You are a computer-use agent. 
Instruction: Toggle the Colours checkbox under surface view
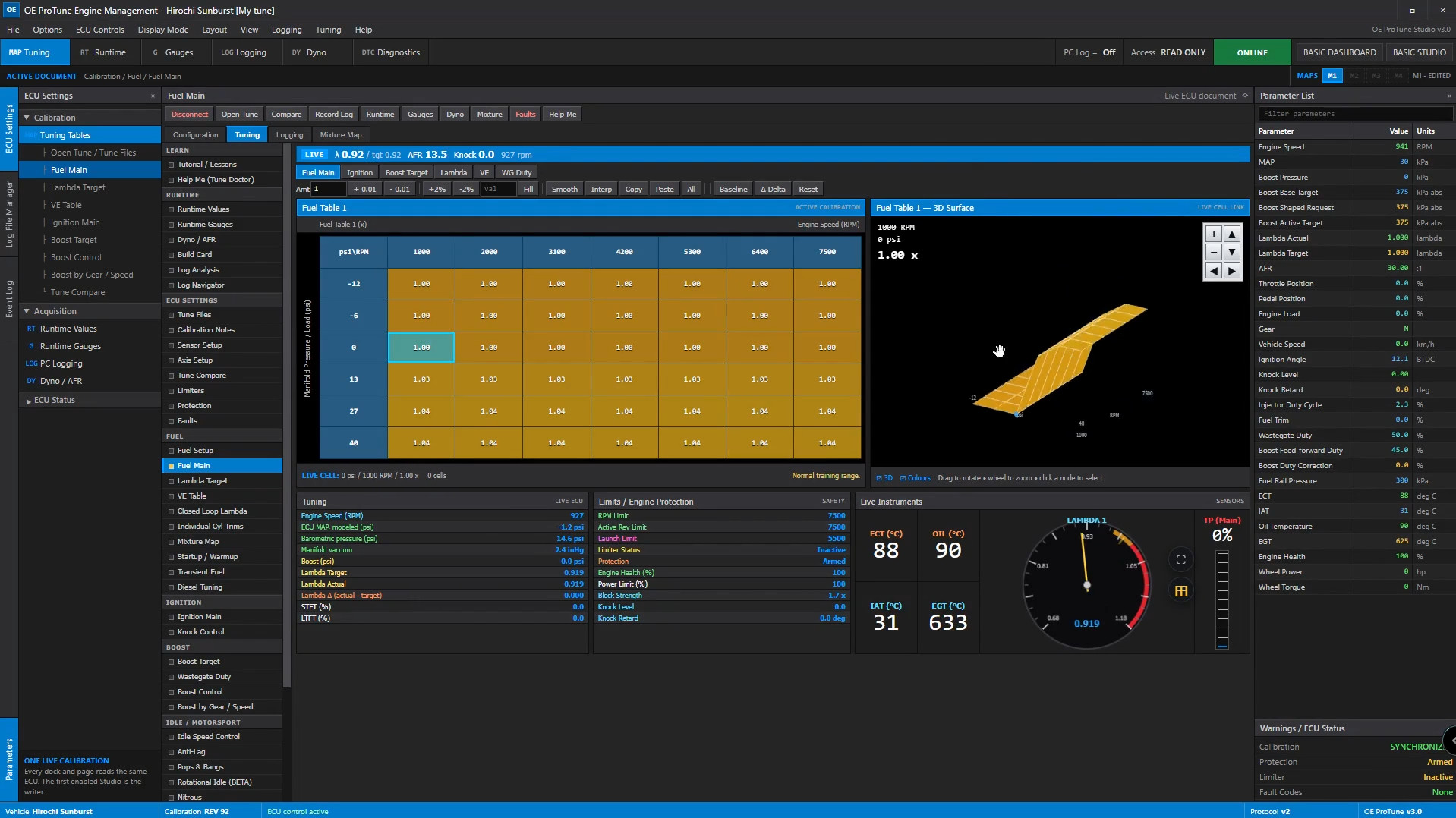(915, 478)
